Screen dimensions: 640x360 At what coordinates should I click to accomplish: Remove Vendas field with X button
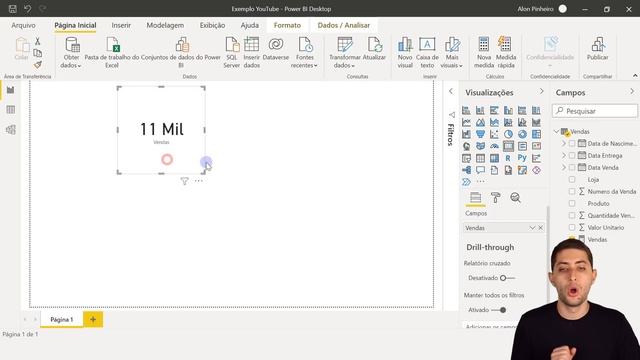[x=541, y=228]
